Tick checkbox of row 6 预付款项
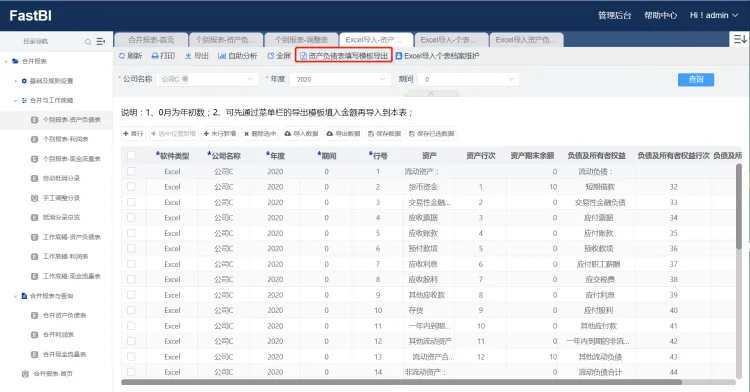The height and width of the screenshot is (392, 750). [x=131, y=248]
